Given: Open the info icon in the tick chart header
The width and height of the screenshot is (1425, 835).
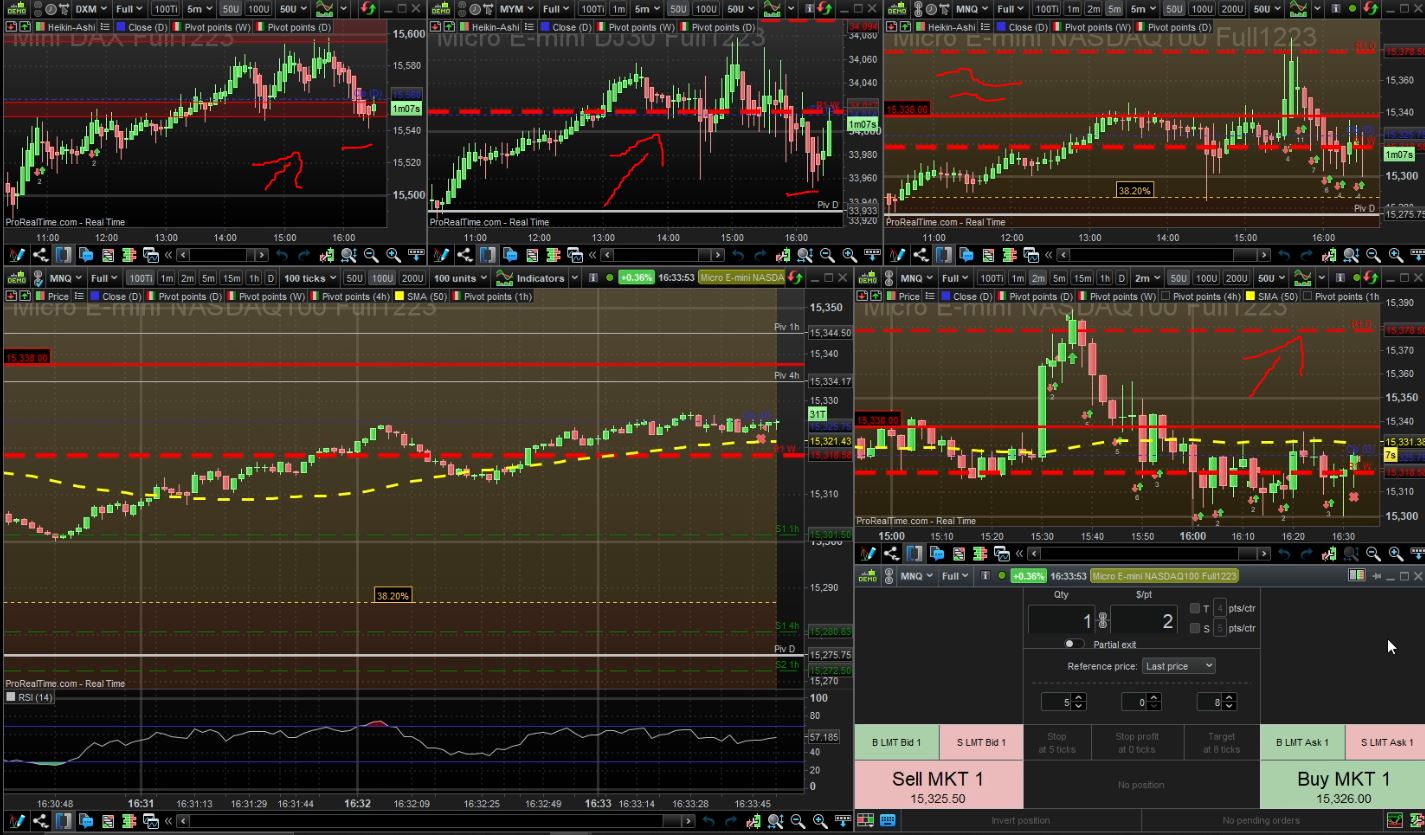Looking at the screenshot, I should point(593,278).
